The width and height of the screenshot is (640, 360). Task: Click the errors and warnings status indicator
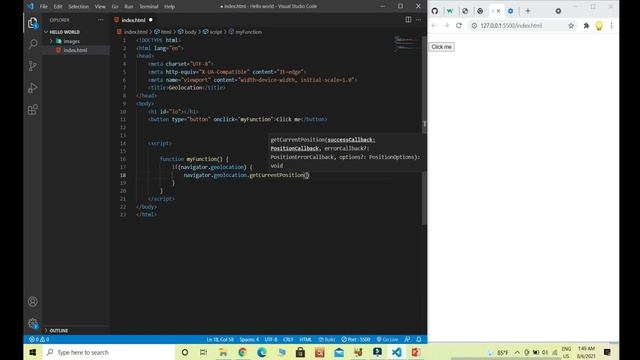(39, 340)
